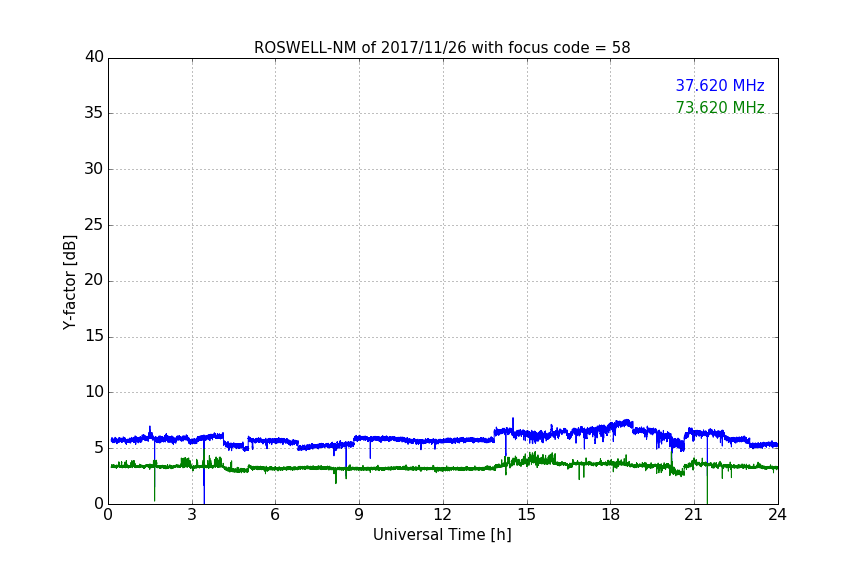This screenshot has height=576, width=864.
Task: Click the y-axis tick value 5
Action: point(99,448)
